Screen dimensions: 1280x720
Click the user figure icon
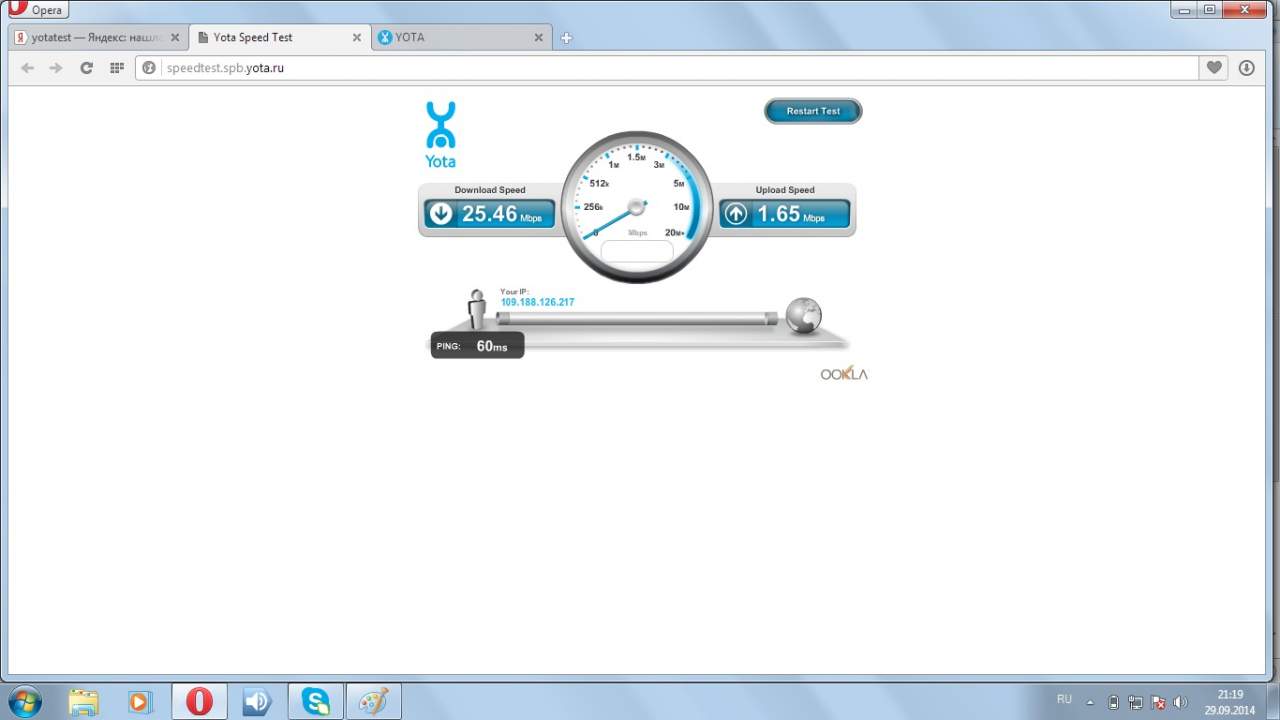pyautogui.click(x=477, y=308)
